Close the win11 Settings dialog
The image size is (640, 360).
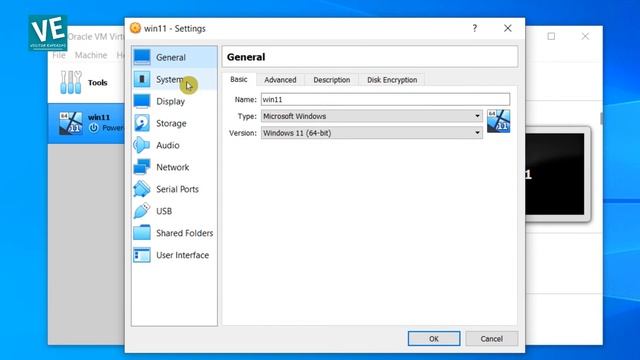coord(507,28)
